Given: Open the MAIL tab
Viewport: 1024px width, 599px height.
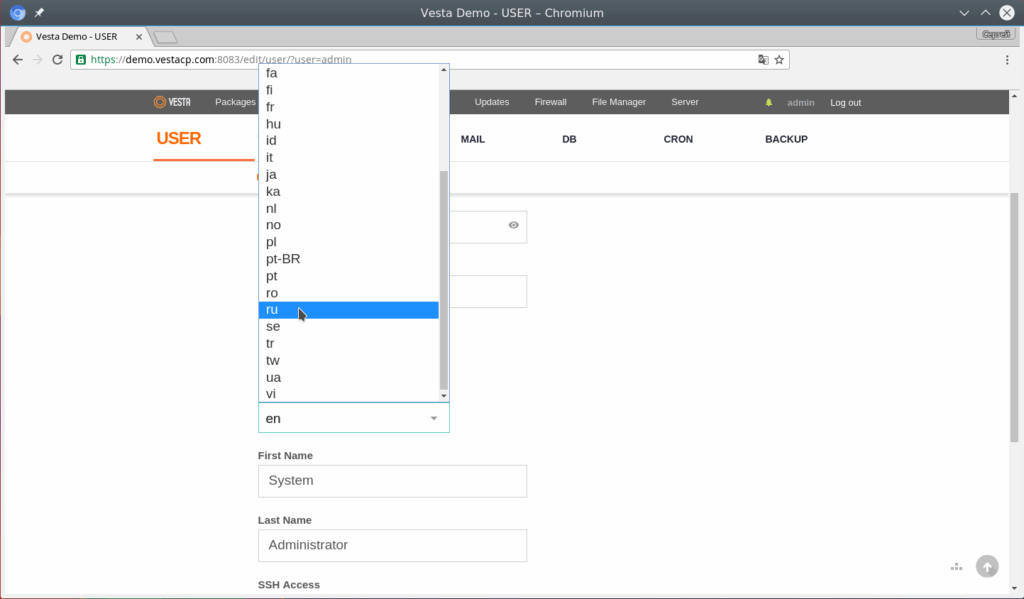Looking at the screenshot, I should (473, 139).
